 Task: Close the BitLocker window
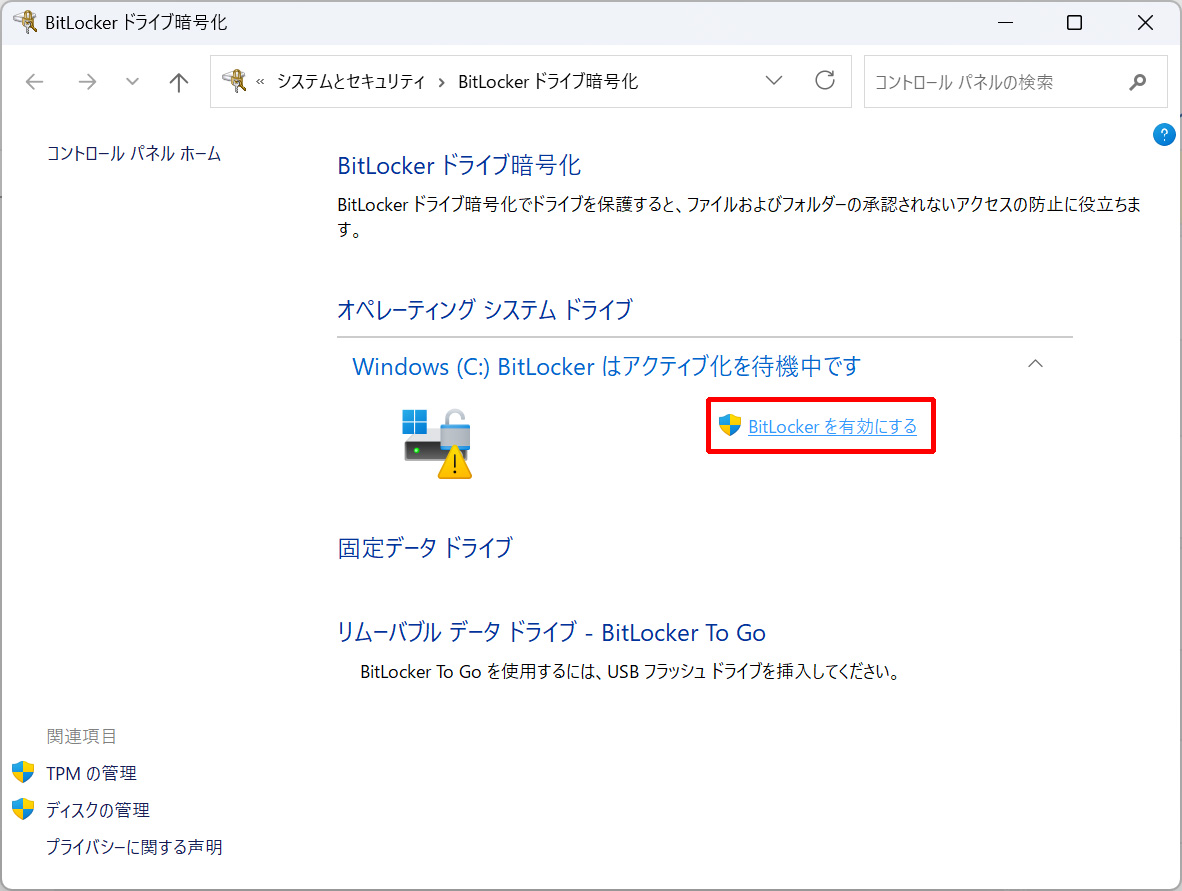pos(1145,23)
